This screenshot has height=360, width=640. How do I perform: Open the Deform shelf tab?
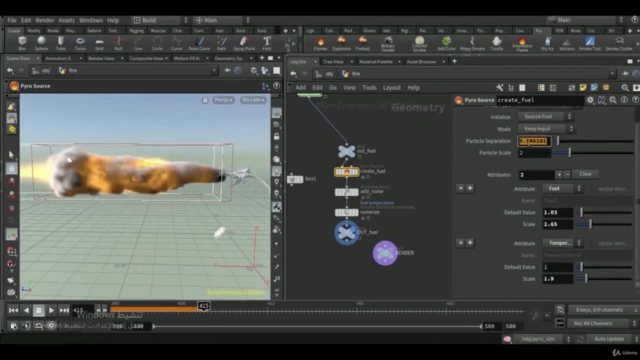click(x=94, y=31)
